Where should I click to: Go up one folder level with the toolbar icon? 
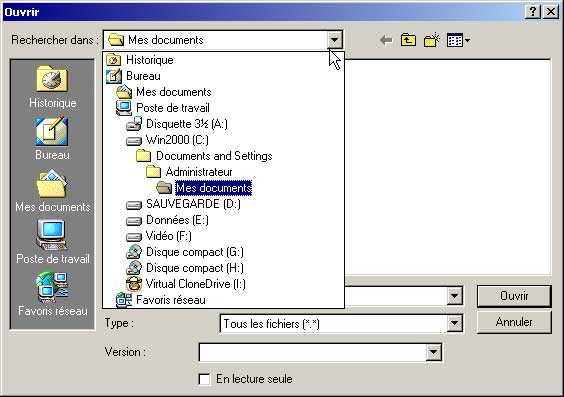pos(408,40)
